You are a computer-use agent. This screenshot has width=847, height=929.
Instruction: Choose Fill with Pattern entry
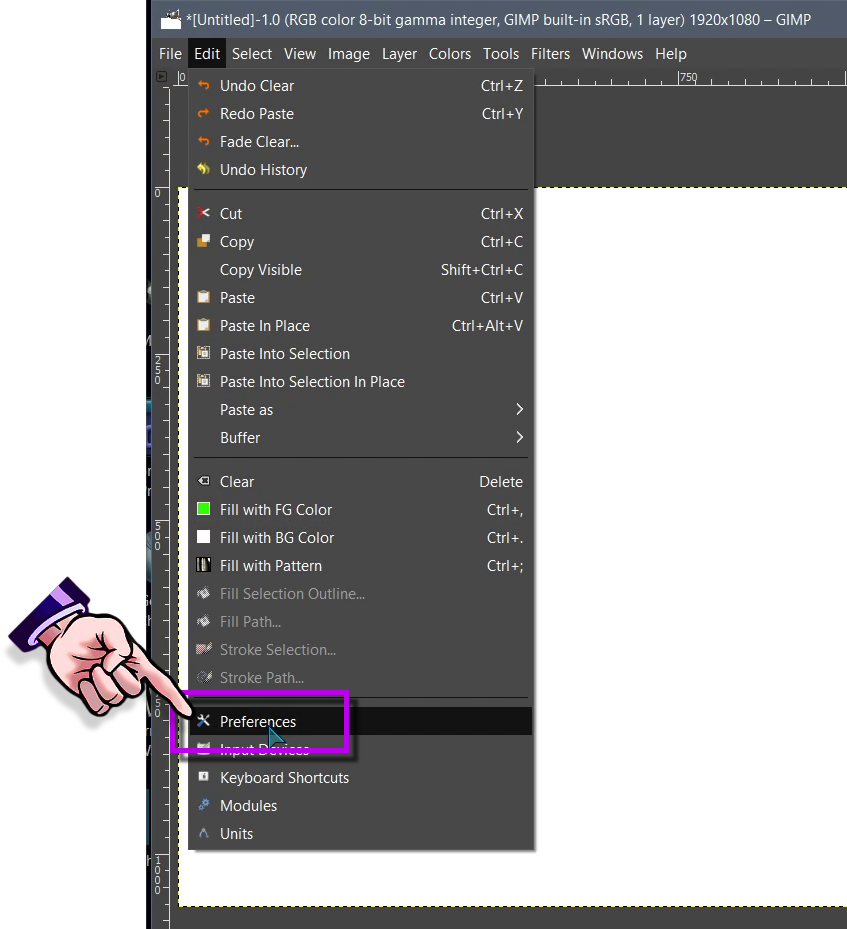(x=361, y=566)
